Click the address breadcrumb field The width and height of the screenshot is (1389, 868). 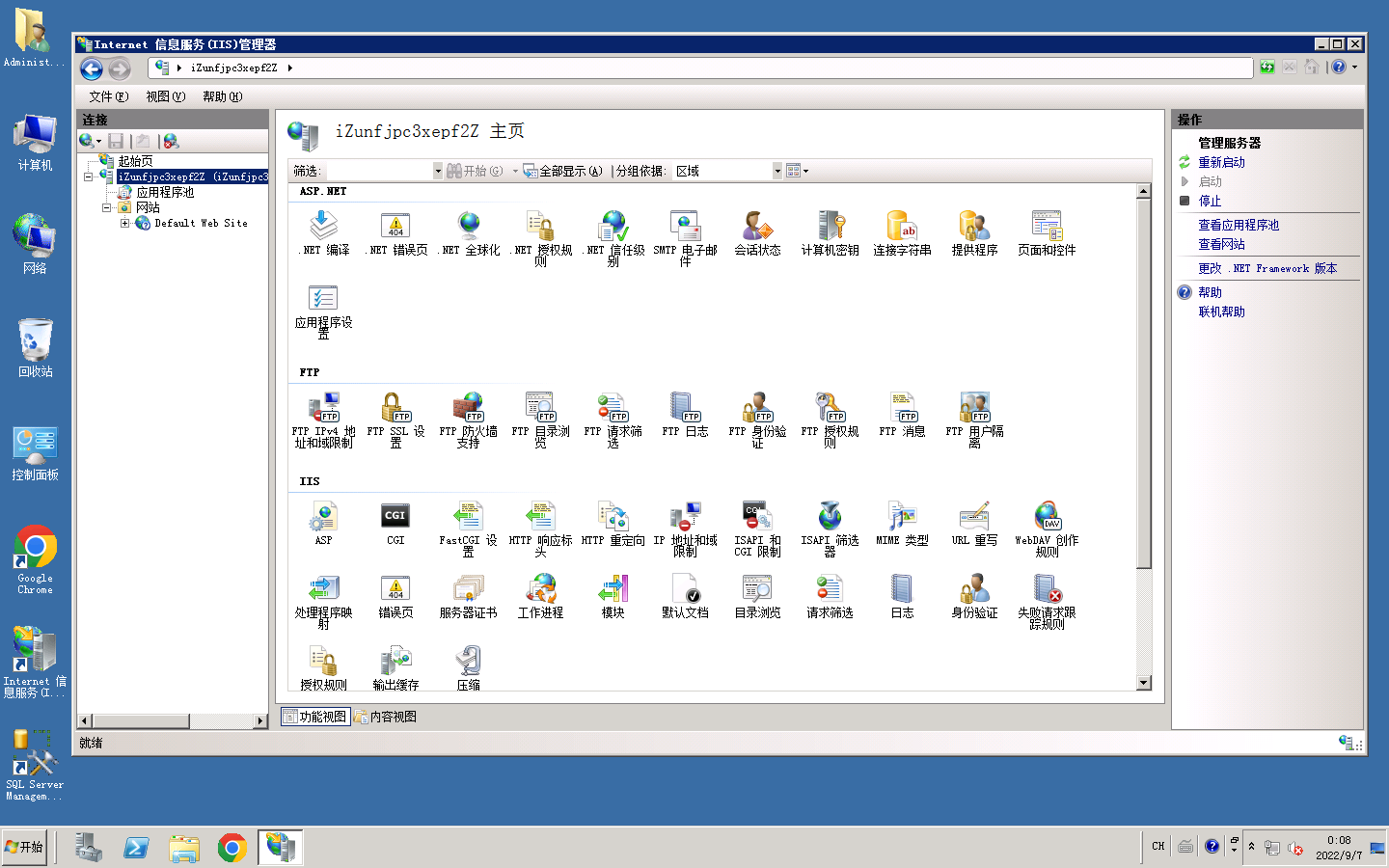click(702, 68)
